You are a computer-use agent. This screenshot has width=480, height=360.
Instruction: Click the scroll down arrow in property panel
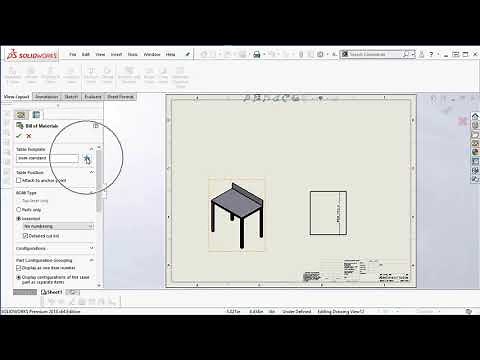99,285
